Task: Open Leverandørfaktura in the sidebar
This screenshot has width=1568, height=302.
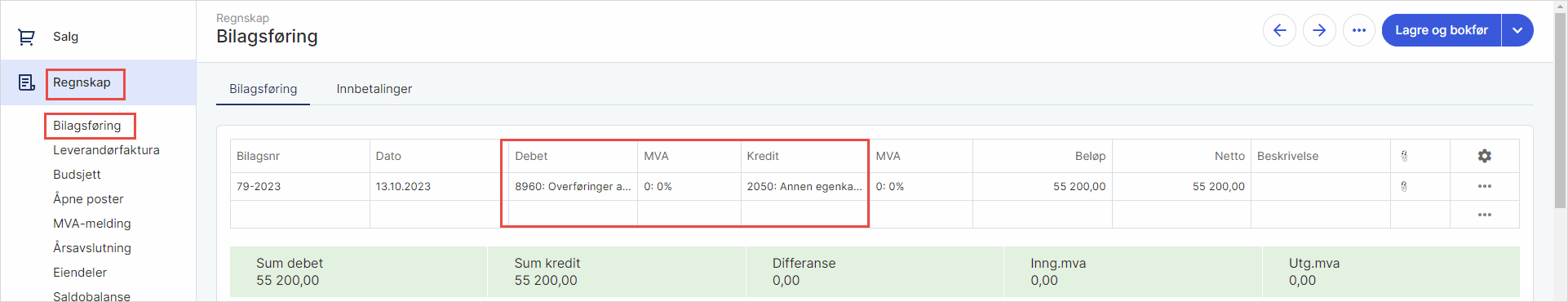Action: (x=106, y=150)
